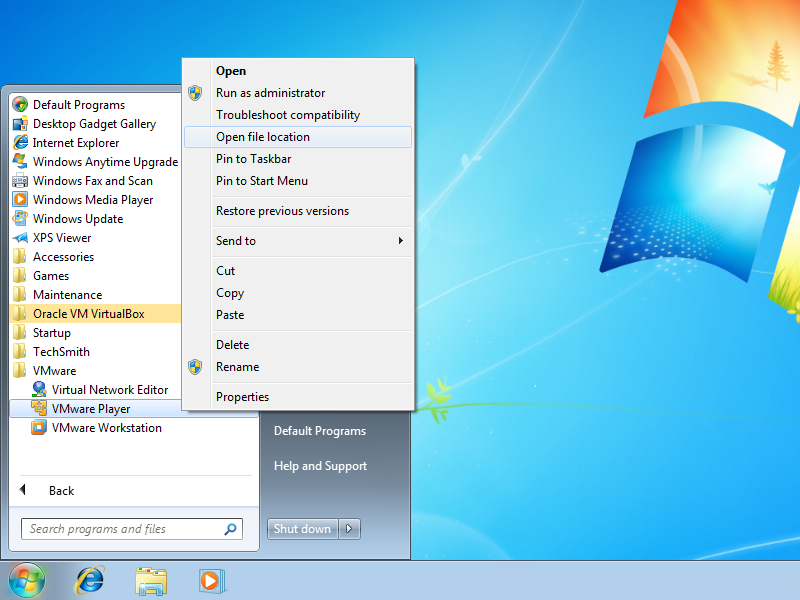Viewport: 800px width, 600px height.
Task: Expand the Send to submenu arrow
Action: [400, 241]
